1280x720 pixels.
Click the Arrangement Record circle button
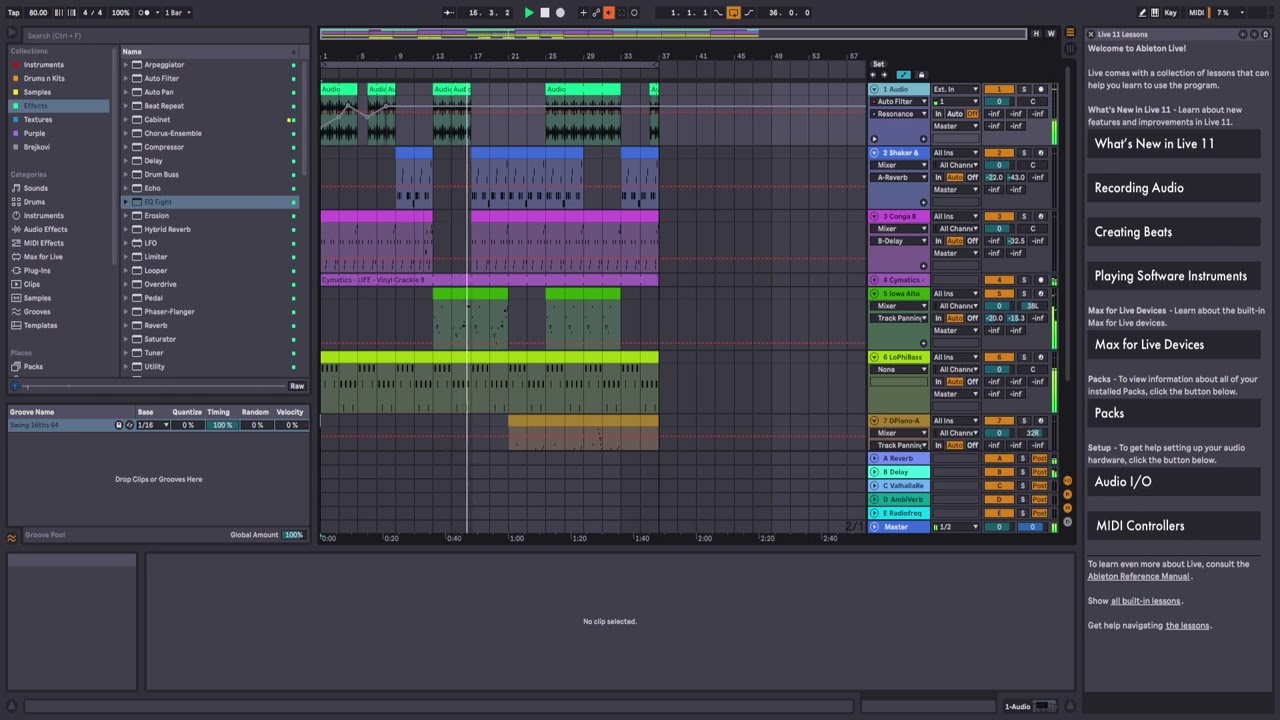[x=560, y=13]
